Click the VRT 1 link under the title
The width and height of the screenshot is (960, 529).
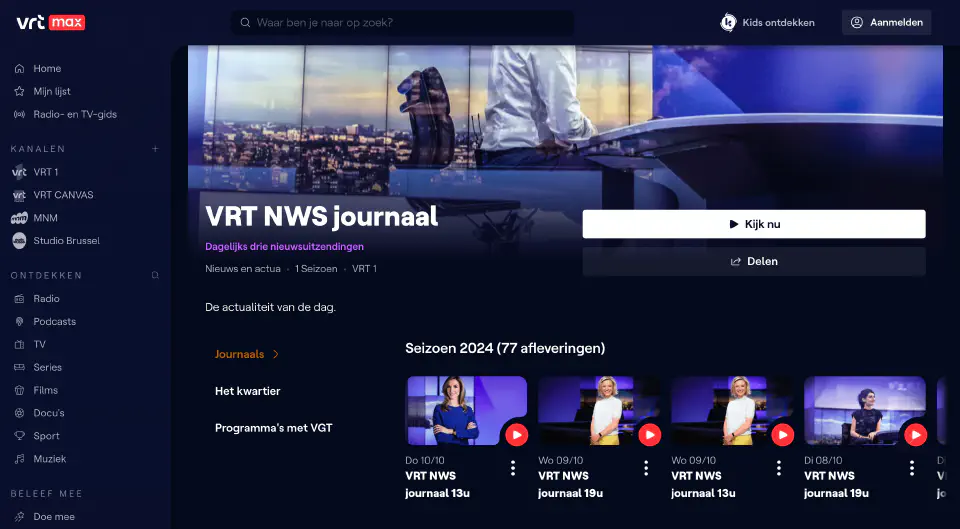pos(364,269)
